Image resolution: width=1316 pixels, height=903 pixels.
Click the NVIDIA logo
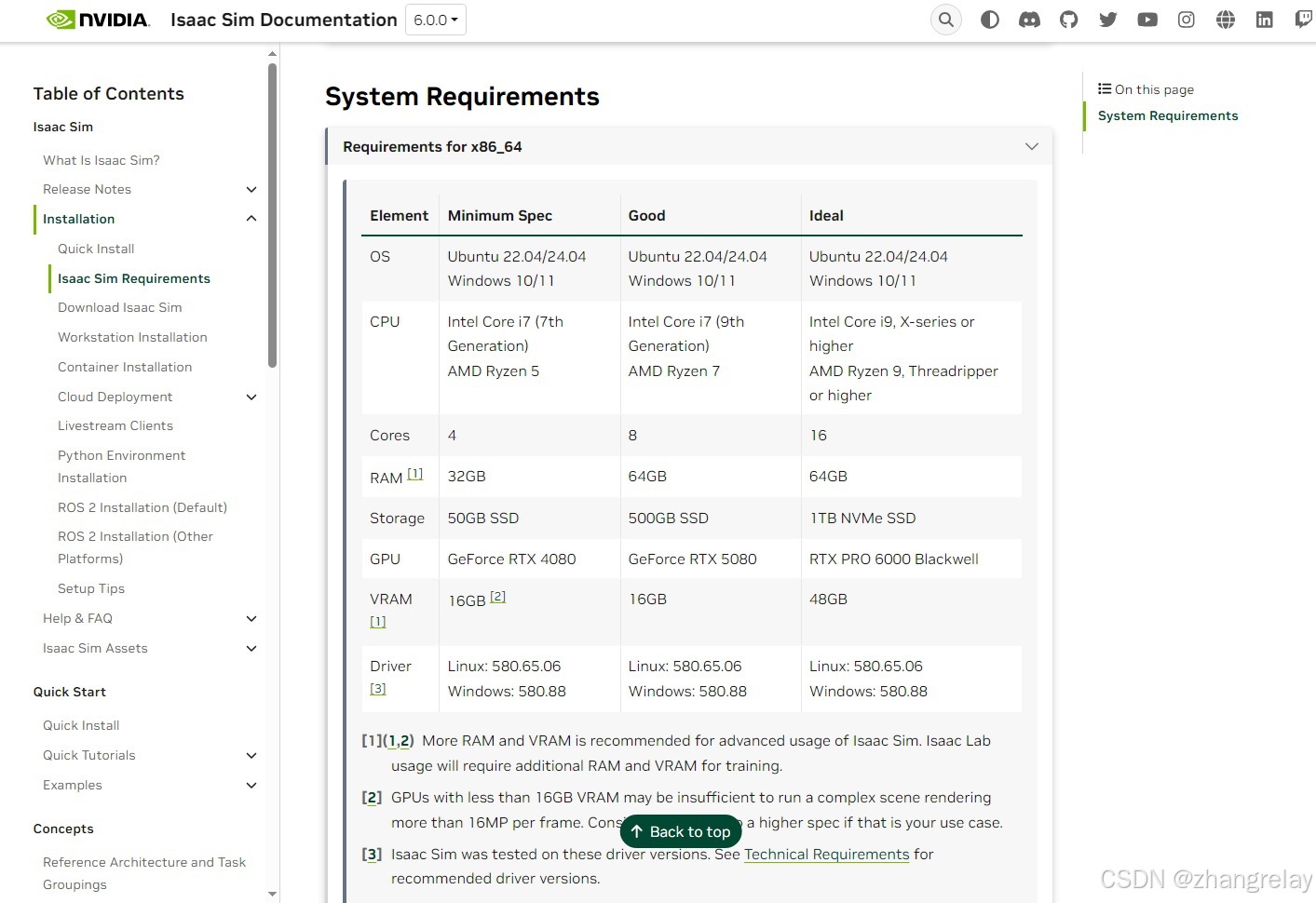(x=98, y=20)
